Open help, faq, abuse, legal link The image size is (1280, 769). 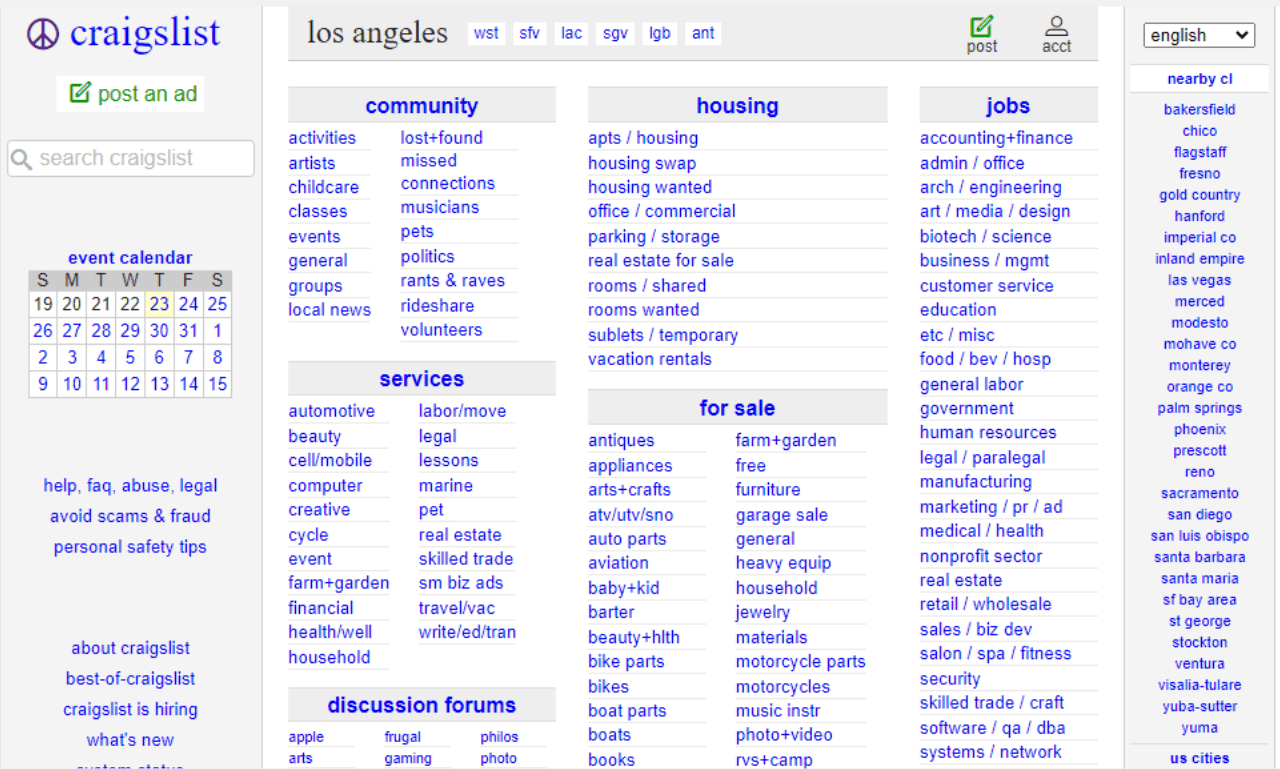coord(130,486)
